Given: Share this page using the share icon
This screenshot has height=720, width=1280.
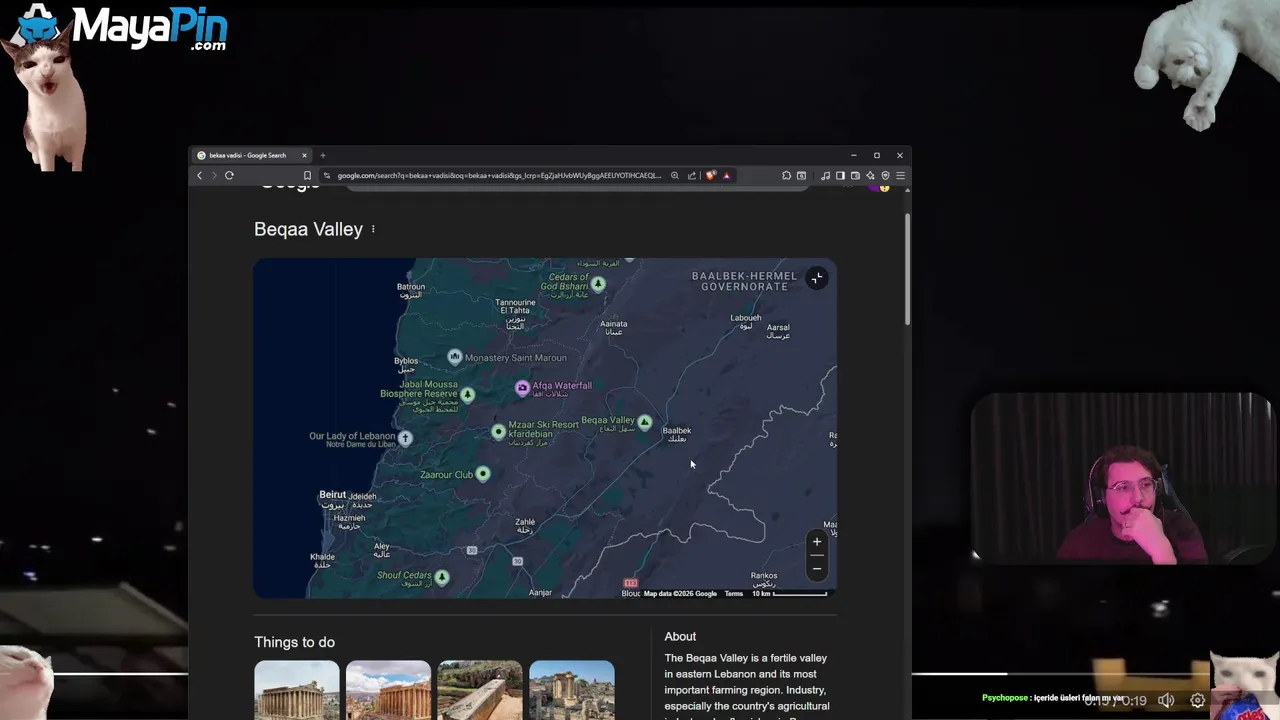Looking at the screenshot, I should coord(692,176).
